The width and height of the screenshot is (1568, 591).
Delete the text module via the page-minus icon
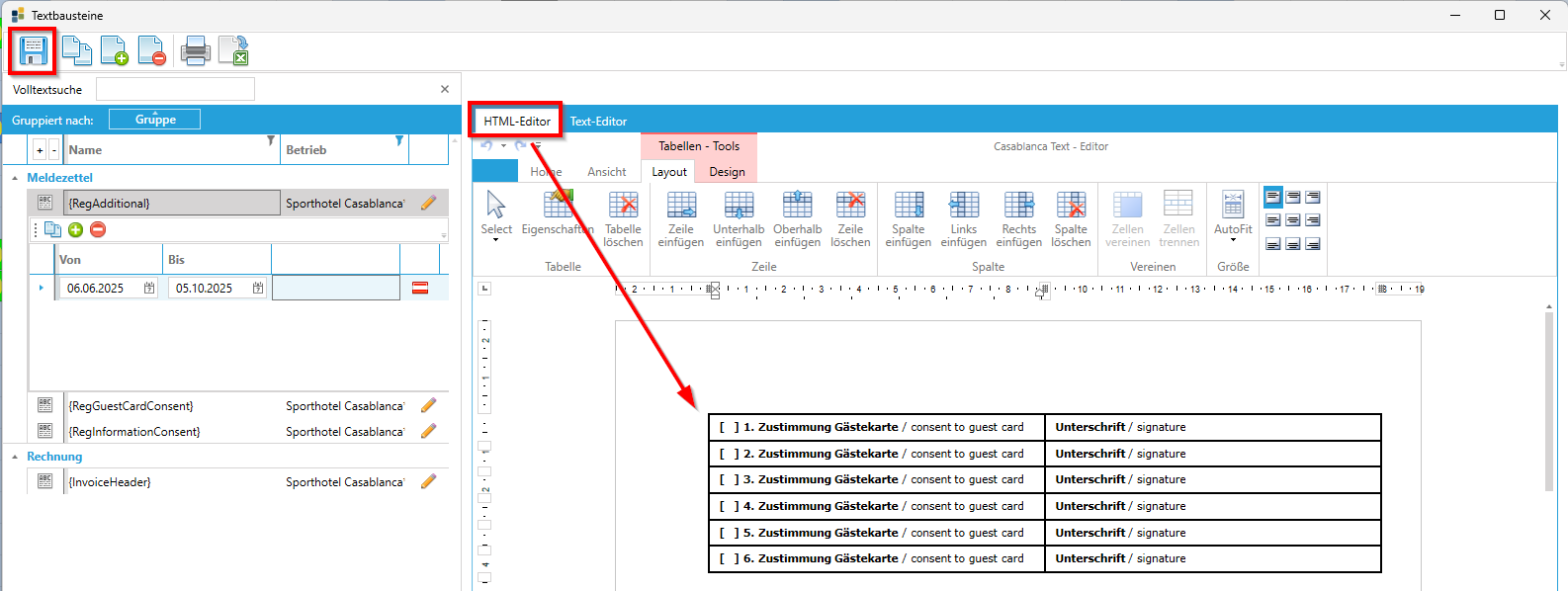coord(151,50)
